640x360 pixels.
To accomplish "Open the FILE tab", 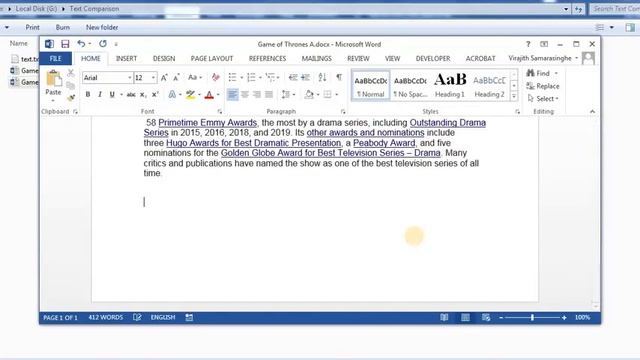I will (56, 58).
